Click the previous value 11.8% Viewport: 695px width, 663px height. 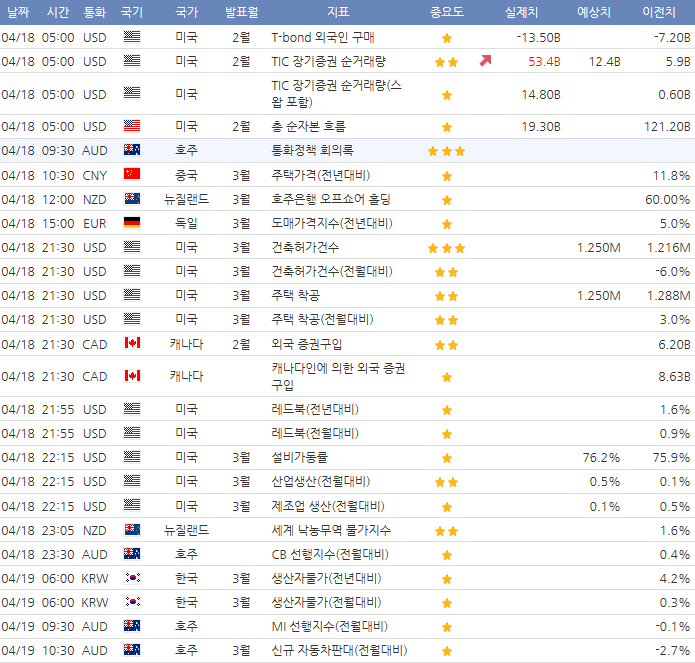click(671, 176)
